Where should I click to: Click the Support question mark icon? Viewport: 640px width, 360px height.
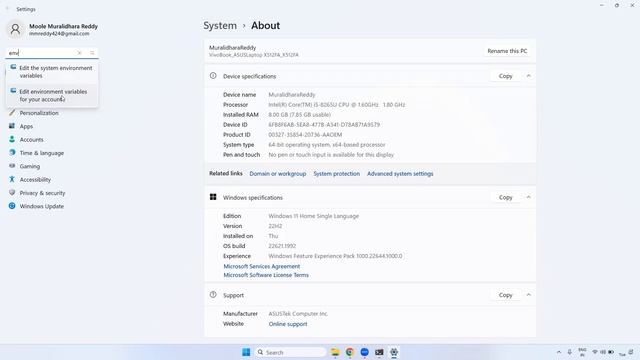pyautogui.click(x=213, y=295)
